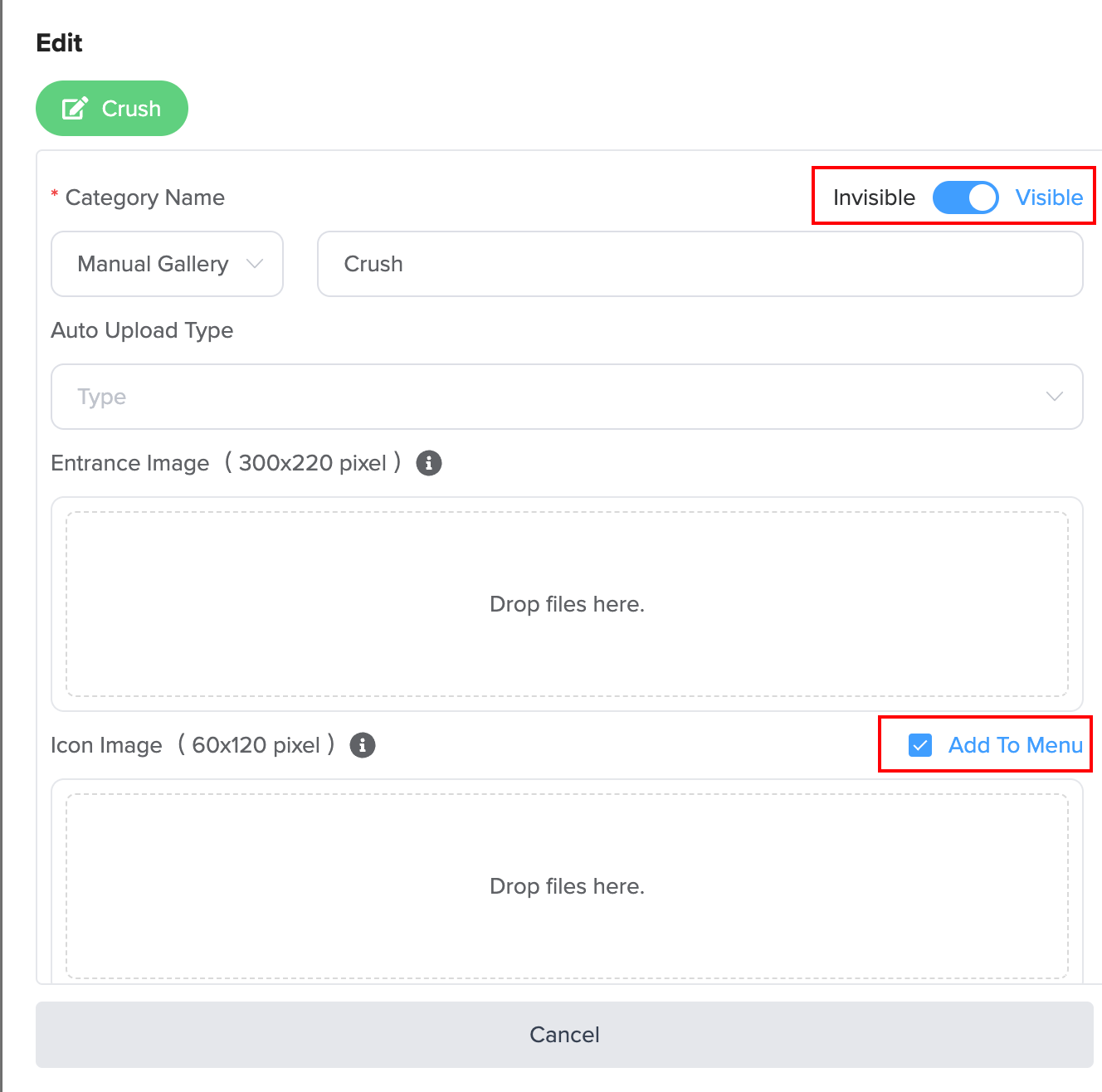This screenshot has width=1102, height=1092.
Task: Toggle the Invisible/Visible switch
Action: tap(965, 197)
